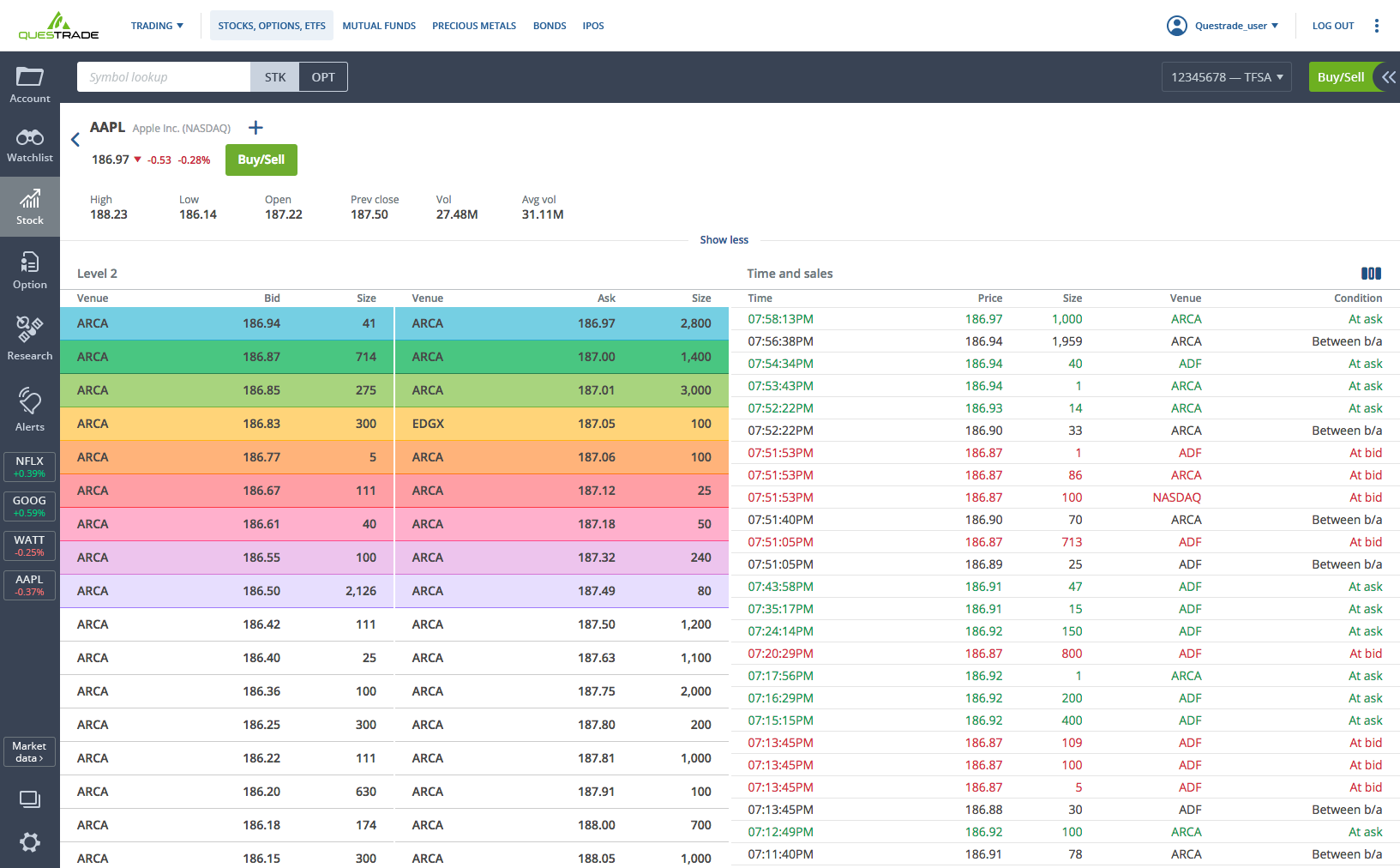Click the 187.49 ask row

pyautogui.click(x=562, y=591)
